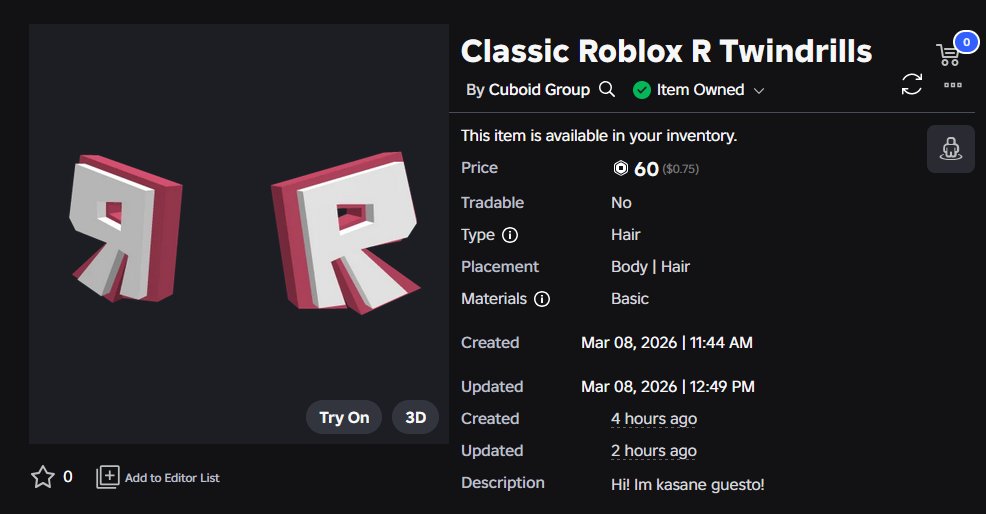Click the search magnifier beside Cuboid Group
The image size is (986, 514).
coord(607,89)
